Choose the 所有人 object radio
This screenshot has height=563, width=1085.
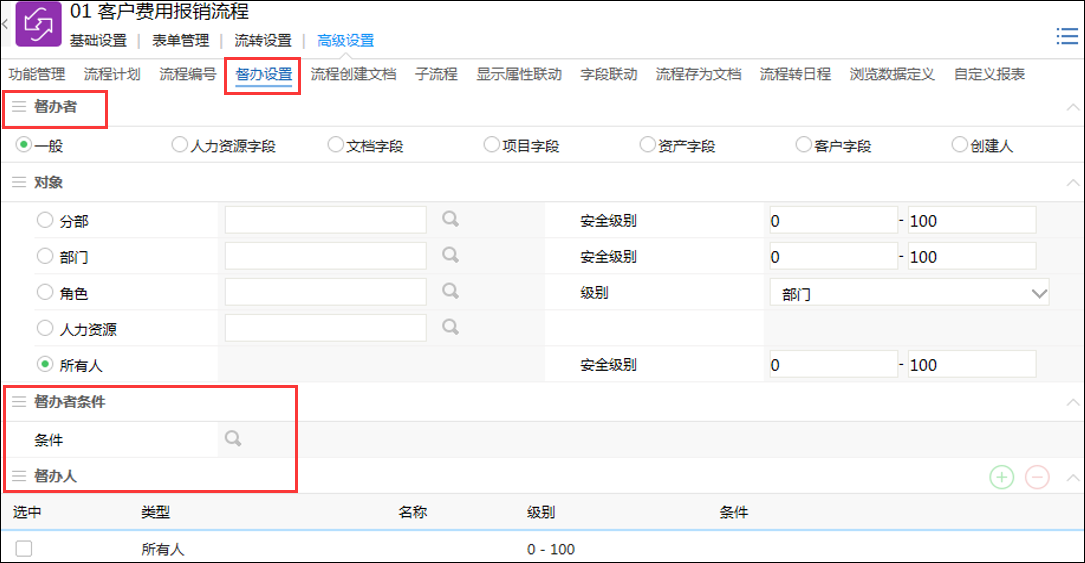[45, 364]
